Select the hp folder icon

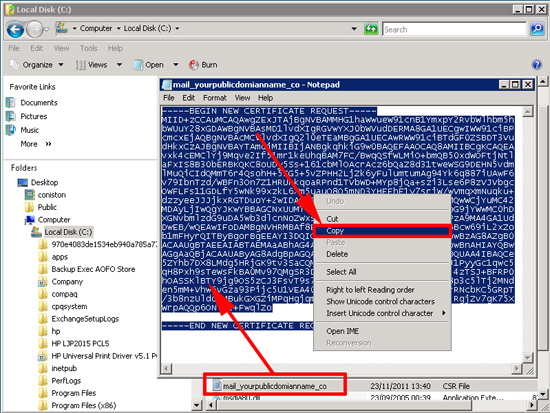coord(43,331)
